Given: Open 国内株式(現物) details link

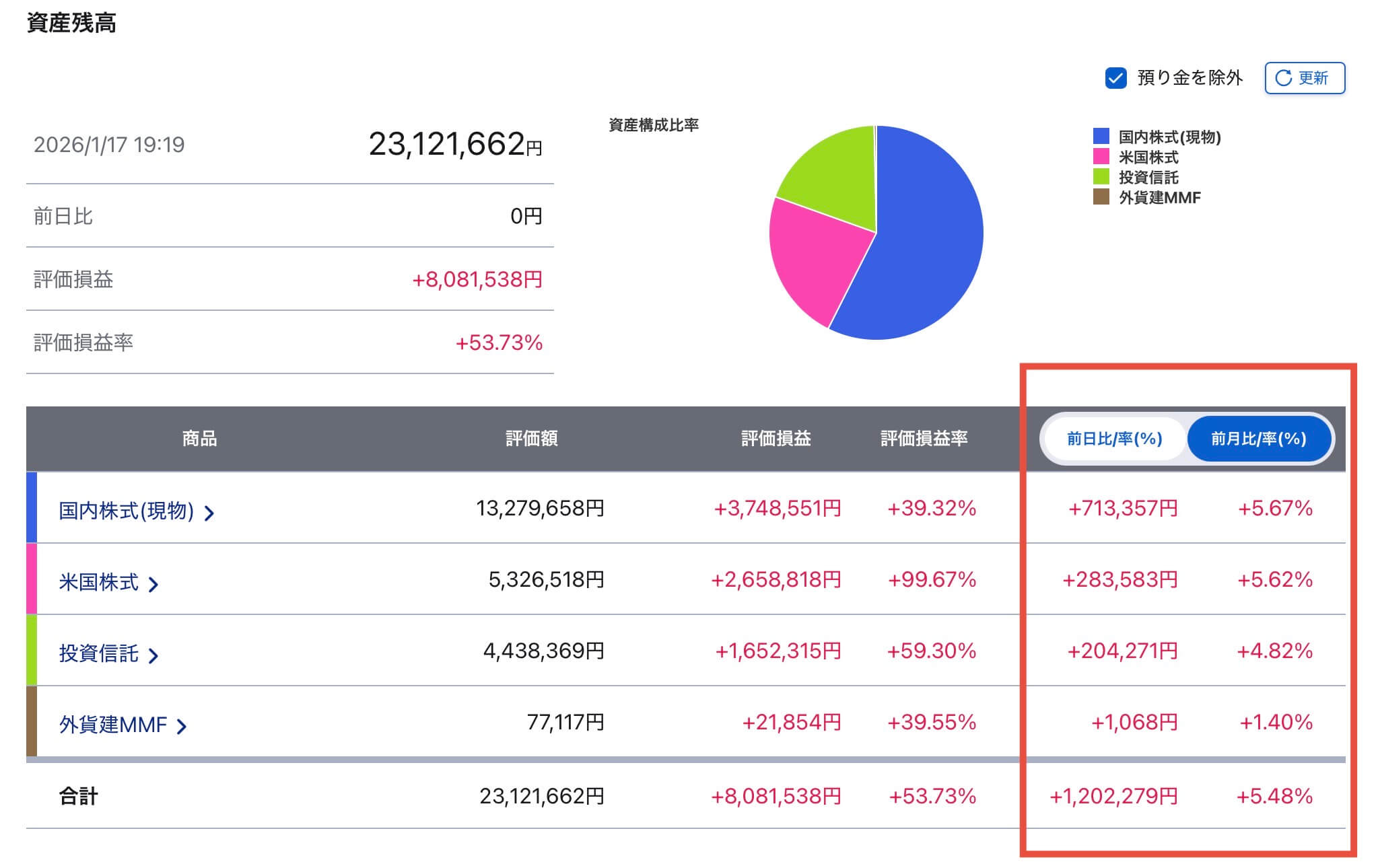Looking at the screenshot, I should point(126,511).
